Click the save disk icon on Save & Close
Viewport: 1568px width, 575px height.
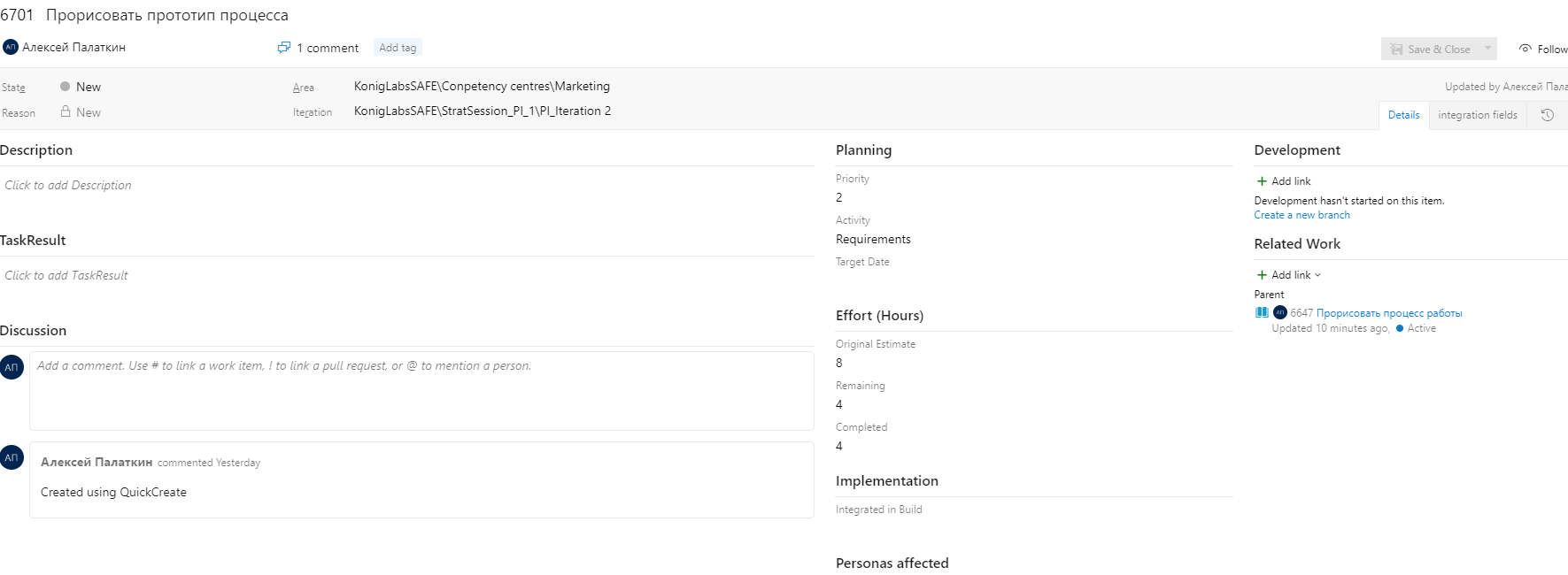click(x=1397, y=49)
